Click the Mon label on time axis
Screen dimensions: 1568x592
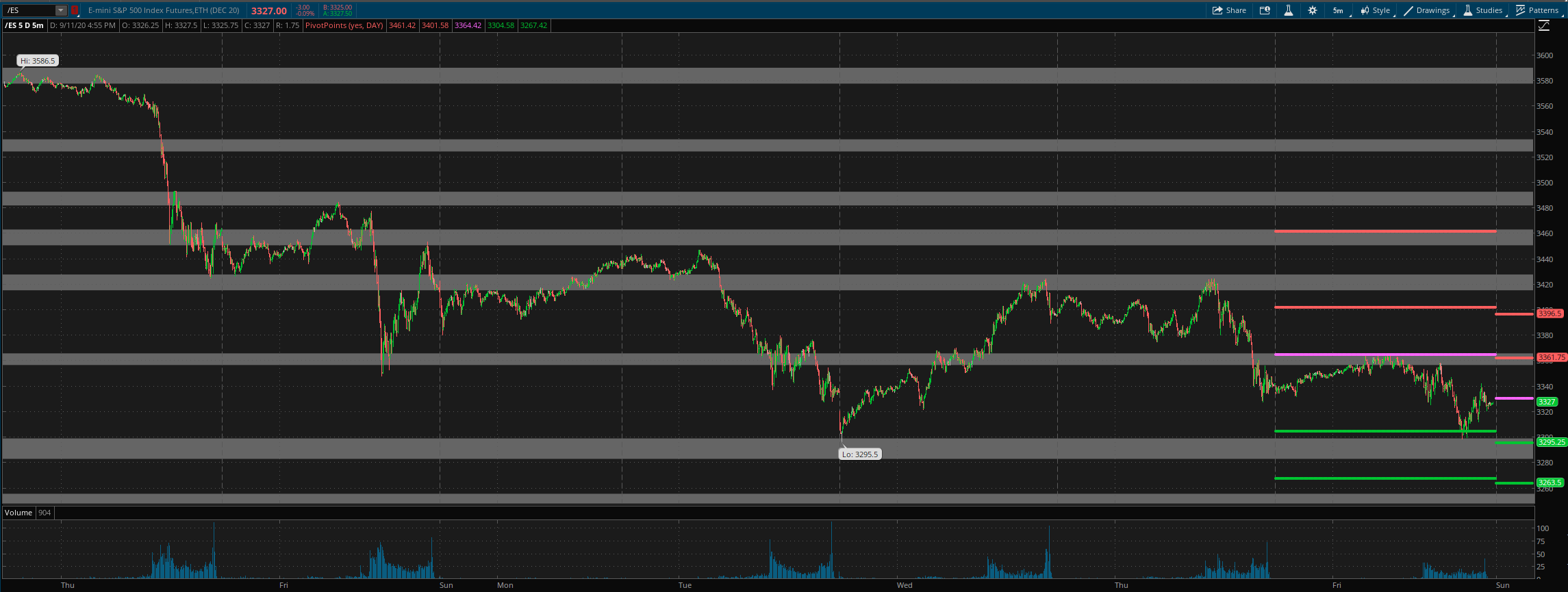tap(505, 585)
